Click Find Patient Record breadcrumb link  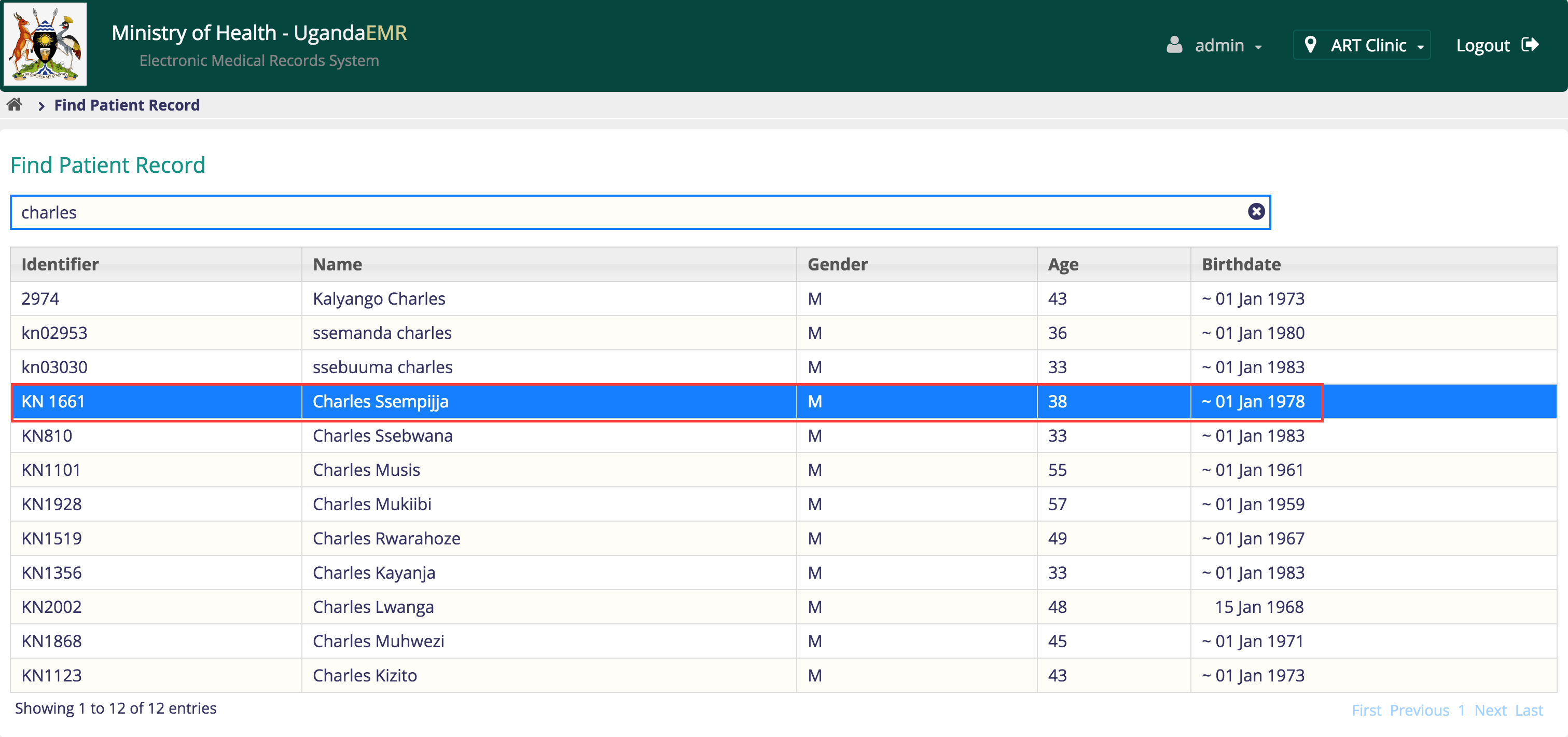pos(127,105)
